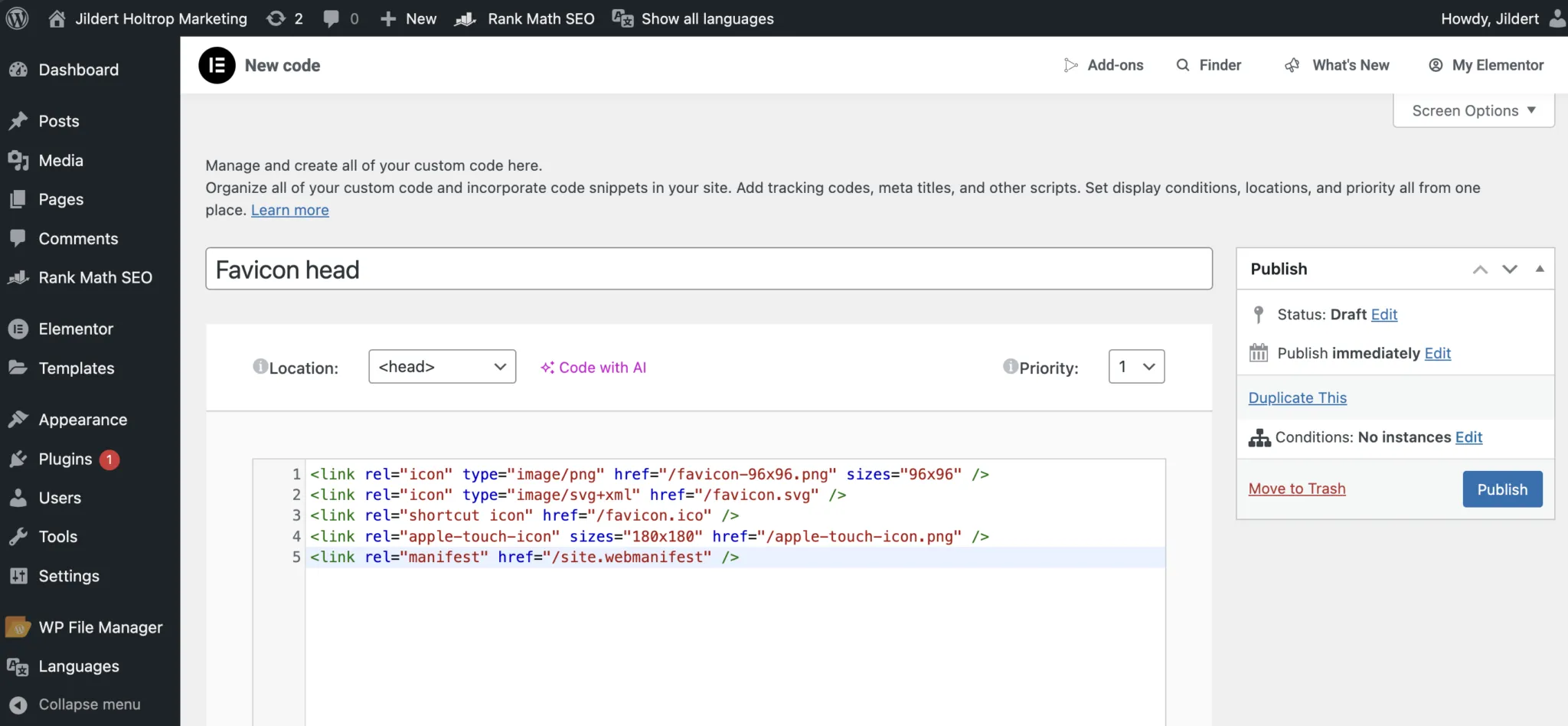1568x726 pixels.
Task: Open the Templates section
Action: tap(74, 368)
